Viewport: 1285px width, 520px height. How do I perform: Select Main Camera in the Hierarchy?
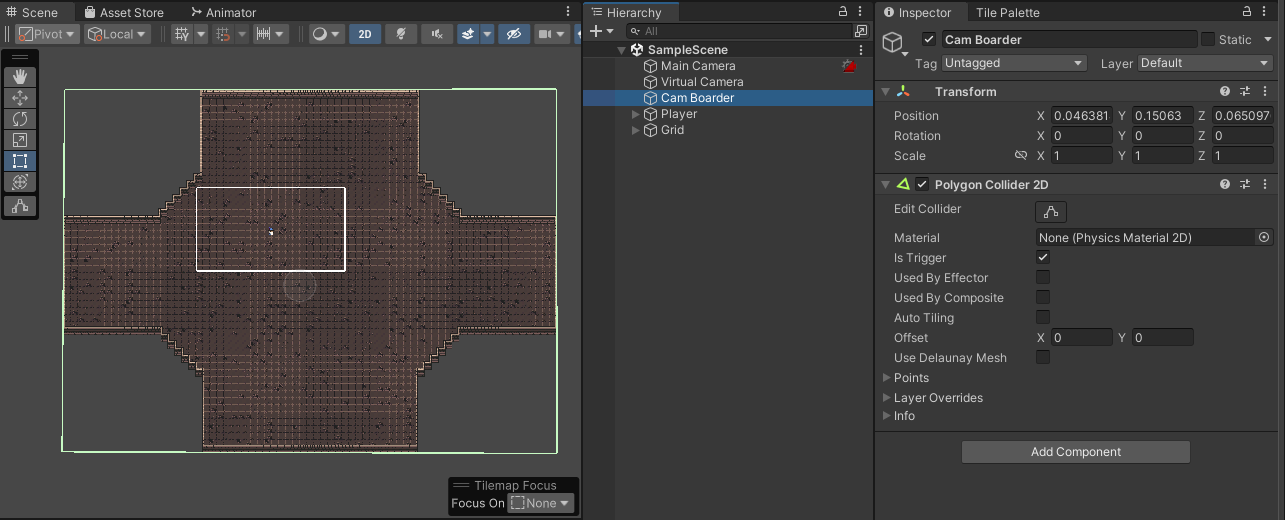pyautogui.click(x=698, y=66)
